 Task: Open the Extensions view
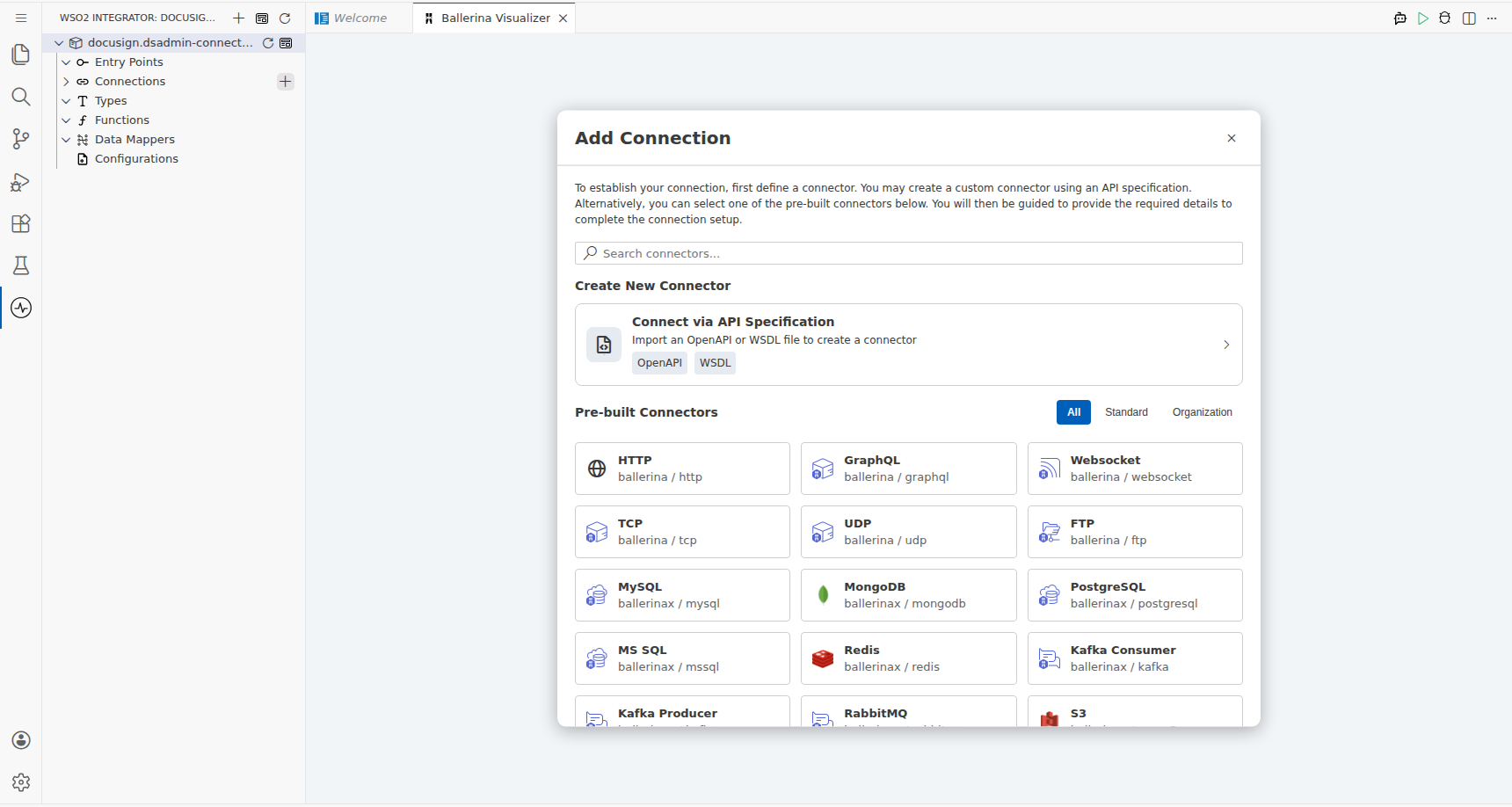coord(21,223)
